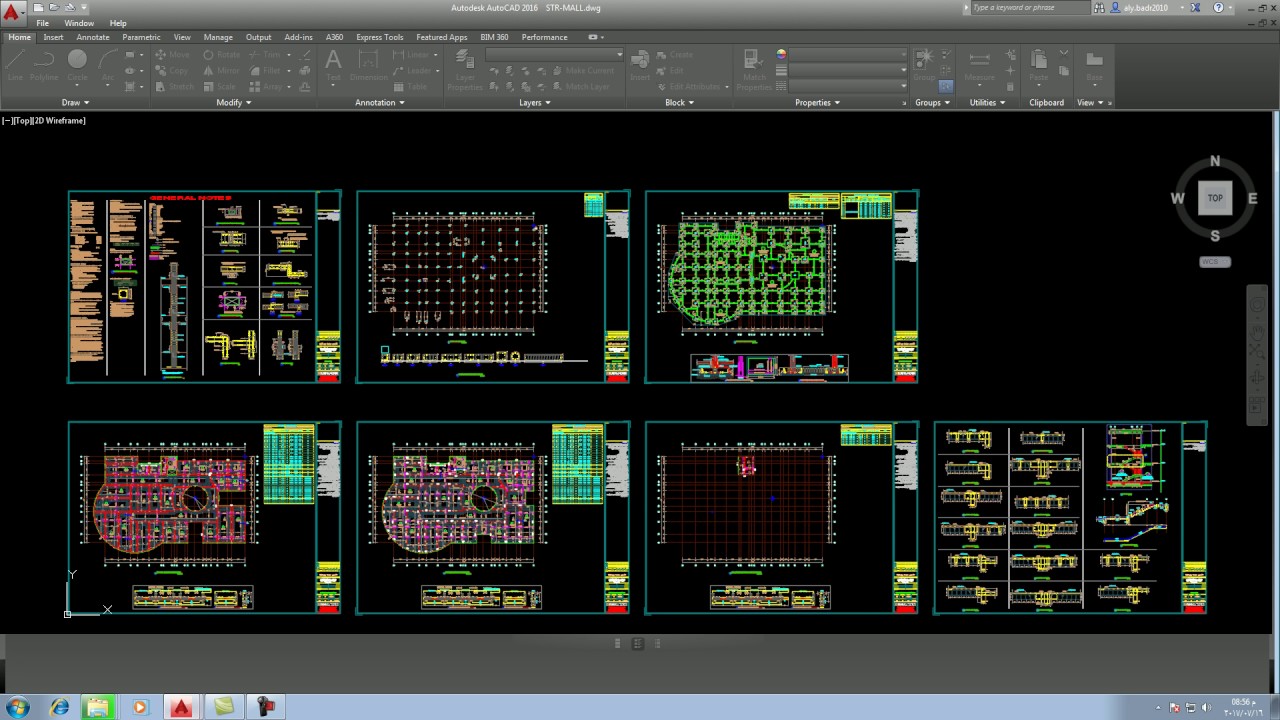Click Match Layer button
The width and height of the screenshot is (1280, 720).
pyautogui.click(x=581, y=87)
